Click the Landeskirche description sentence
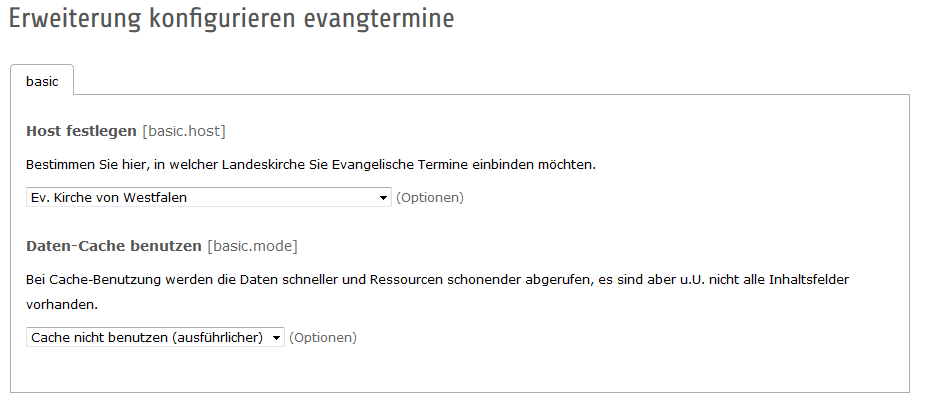The width and height of the screenshot is (931, 403). (311, 165)
